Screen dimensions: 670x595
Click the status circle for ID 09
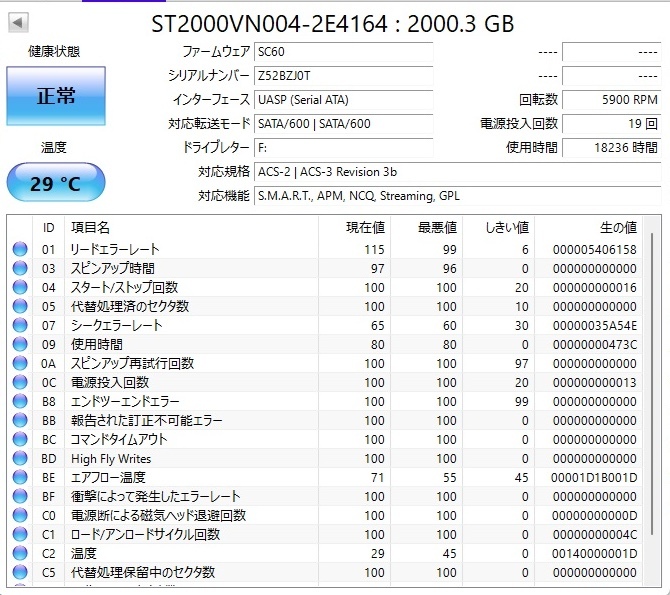20,344
